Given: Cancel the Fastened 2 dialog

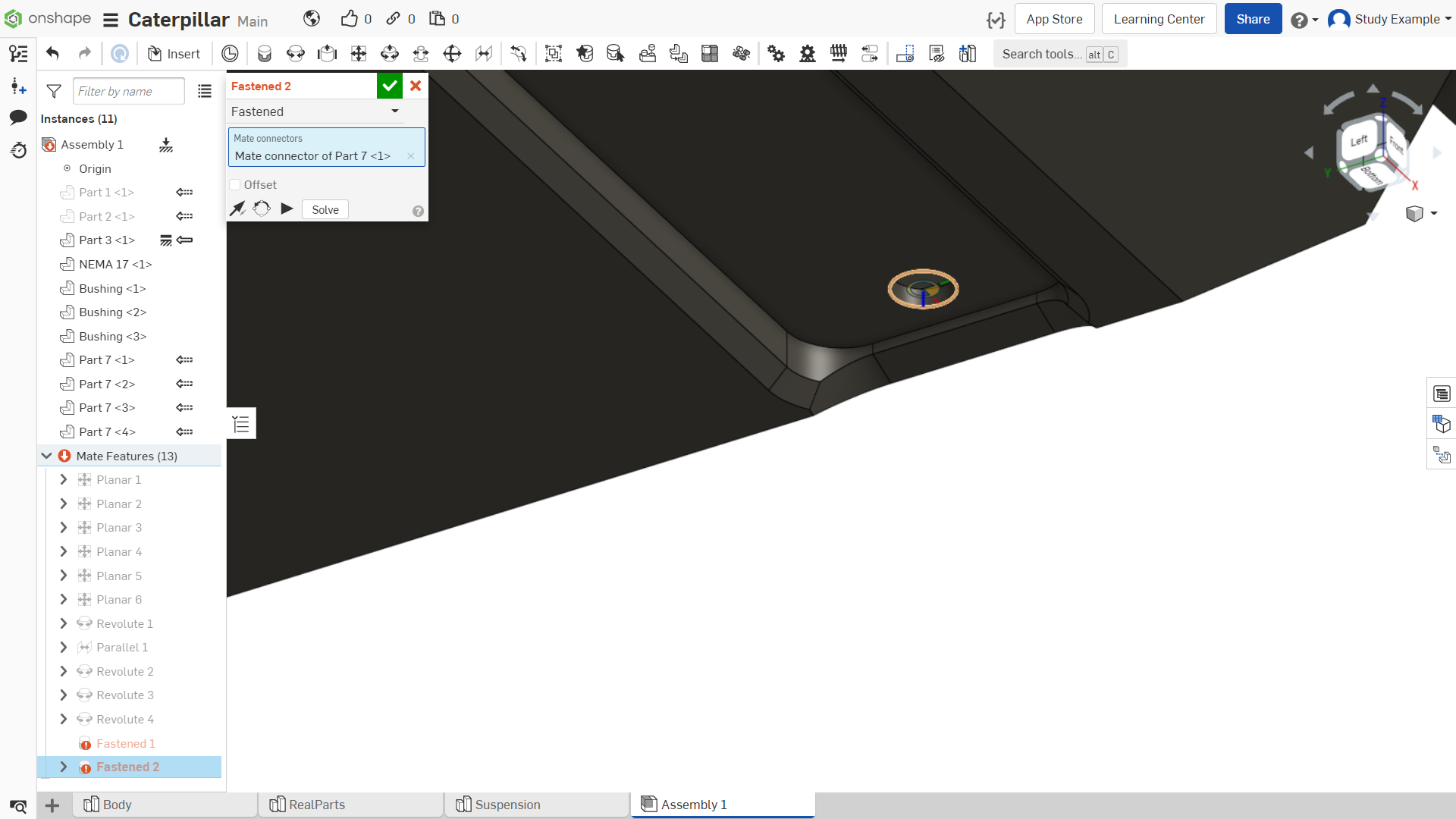Looking at the screenshot, I should tap(416, 86).
